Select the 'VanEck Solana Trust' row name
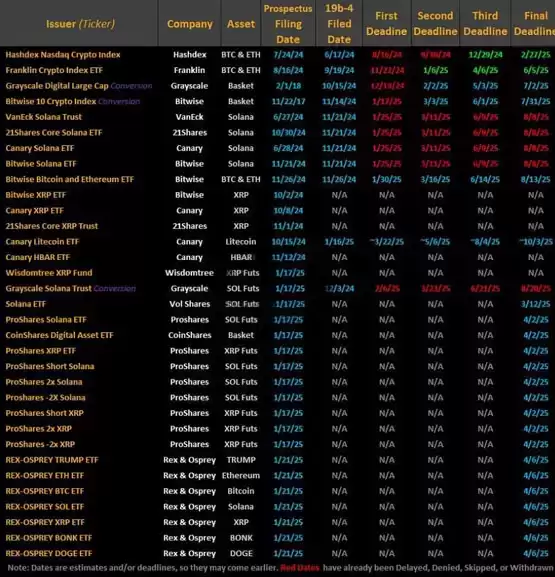This screenshot has width=555, height=577. [43, 117]
